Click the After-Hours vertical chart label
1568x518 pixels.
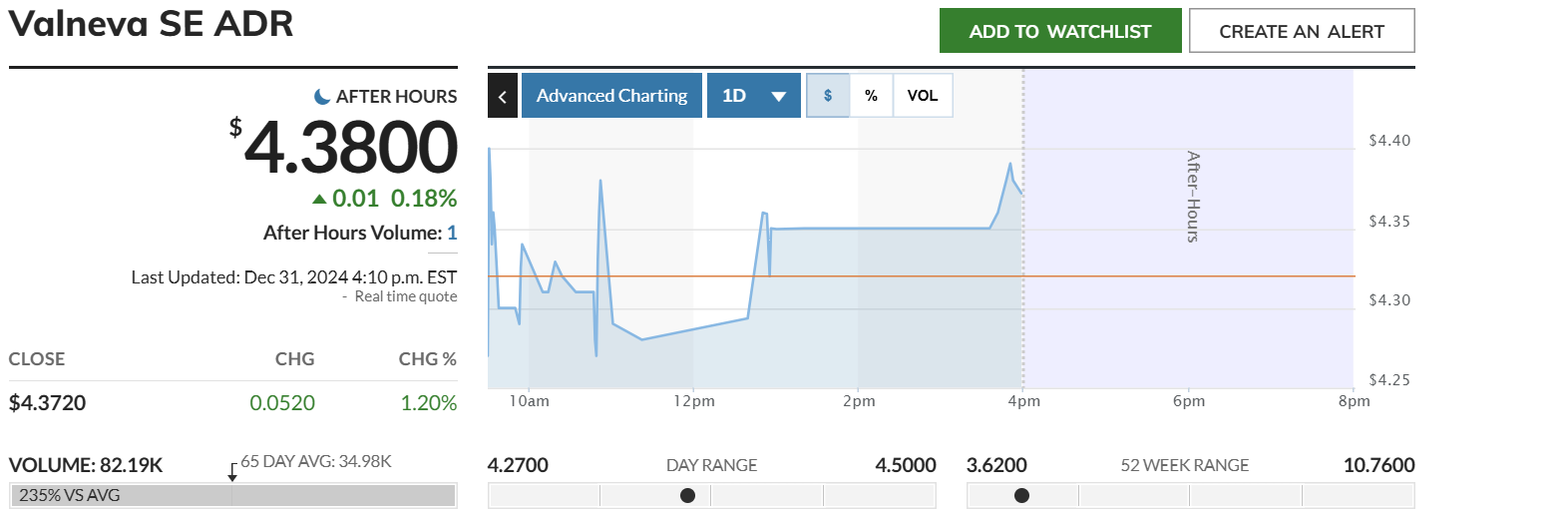click(x=1193, y=197)
